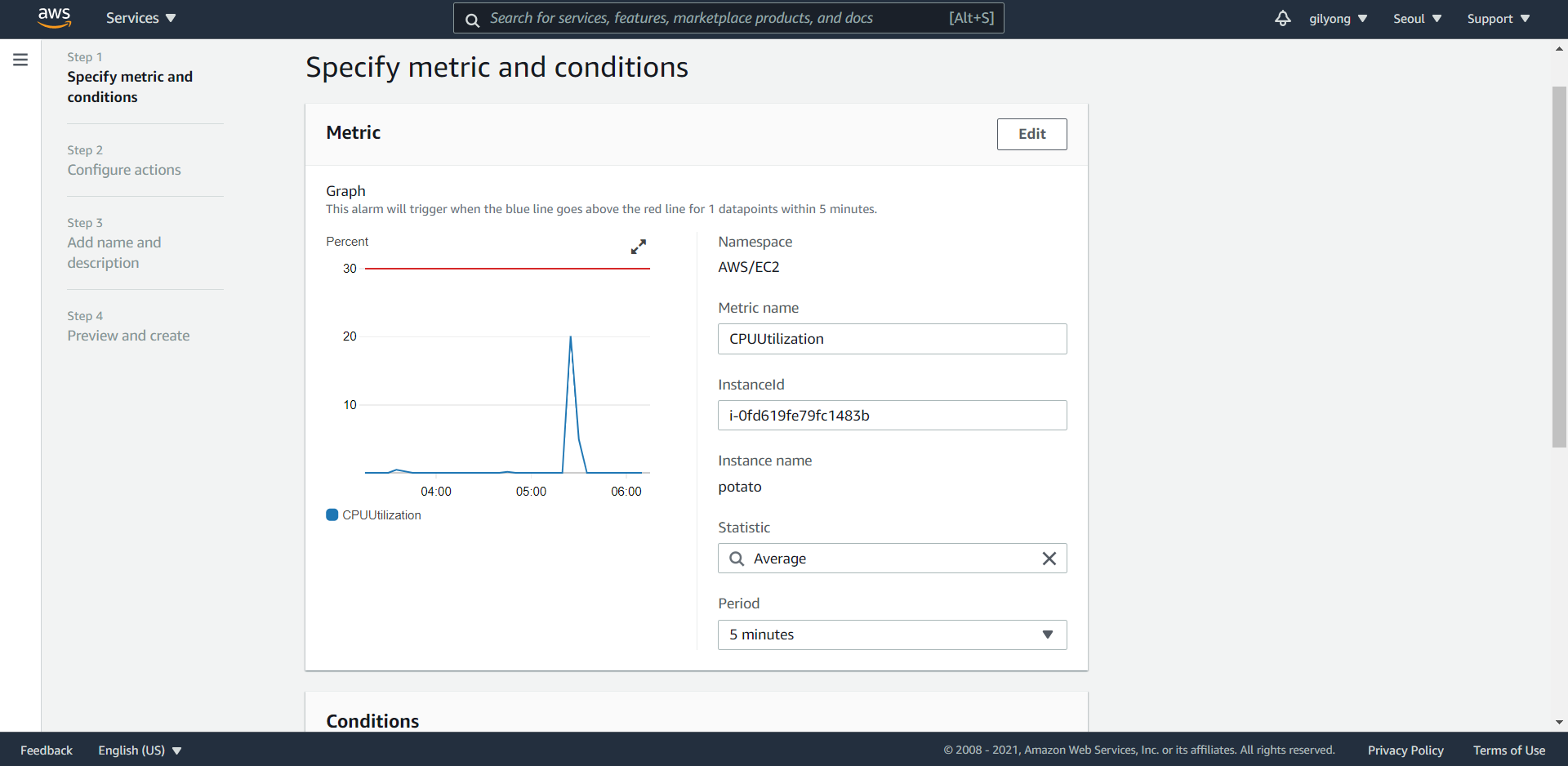The width and height of the screenshot is (1568, 766).
Task: Focus the AWS search bar
Action: [x=728, y=18]
